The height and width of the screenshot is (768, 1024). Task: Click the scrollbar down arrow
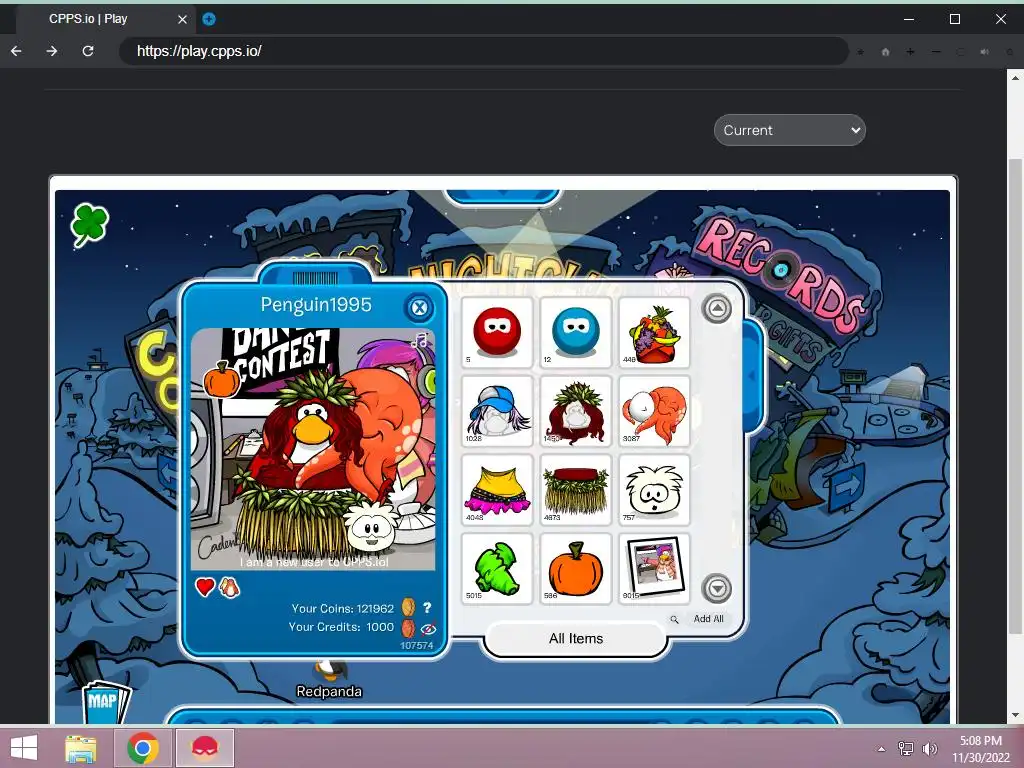coord(1015,715)
